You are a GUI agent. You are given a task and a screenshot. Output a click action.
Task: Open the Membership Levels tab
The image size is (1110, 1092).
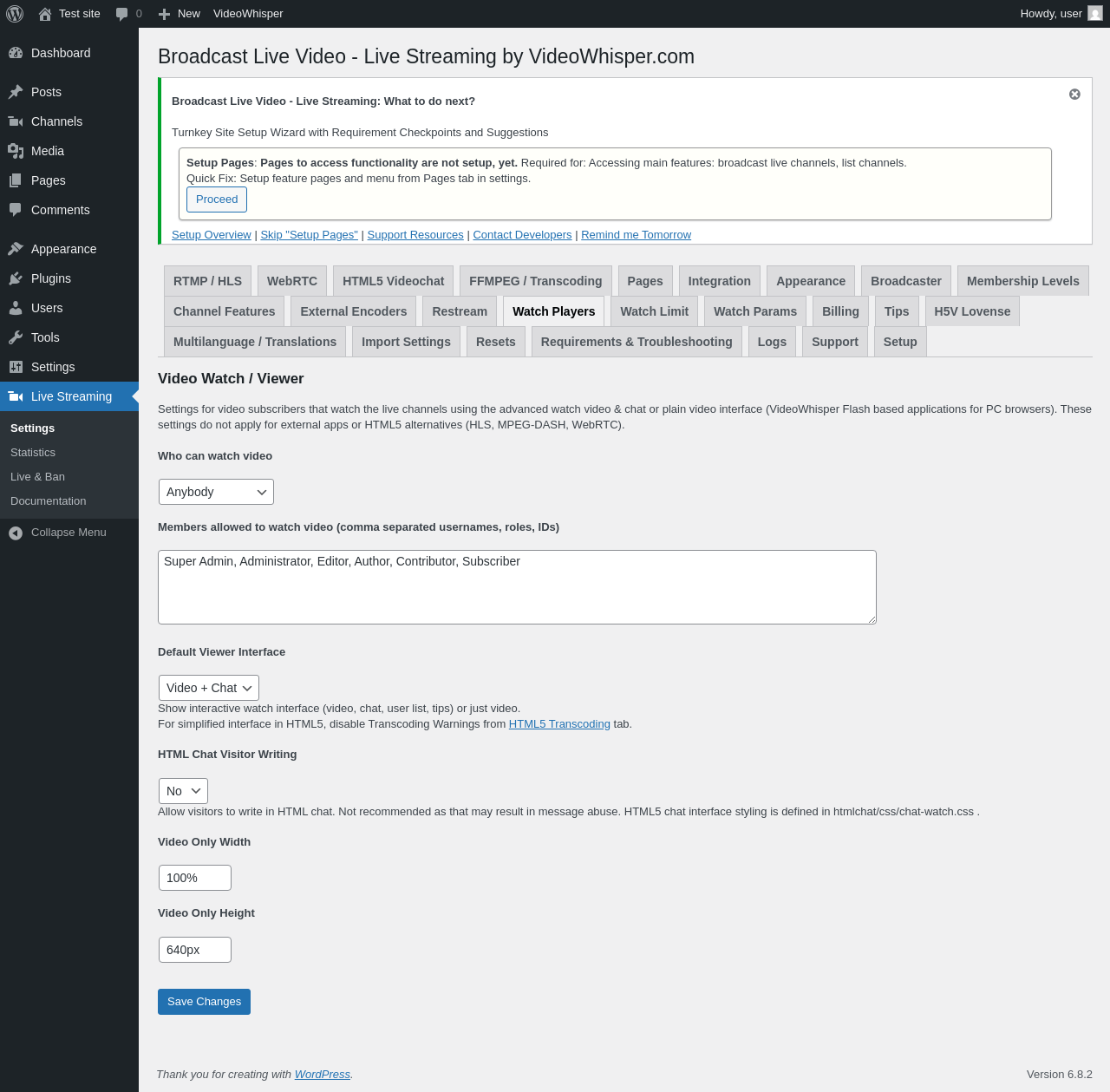(x=1023, y=281)
